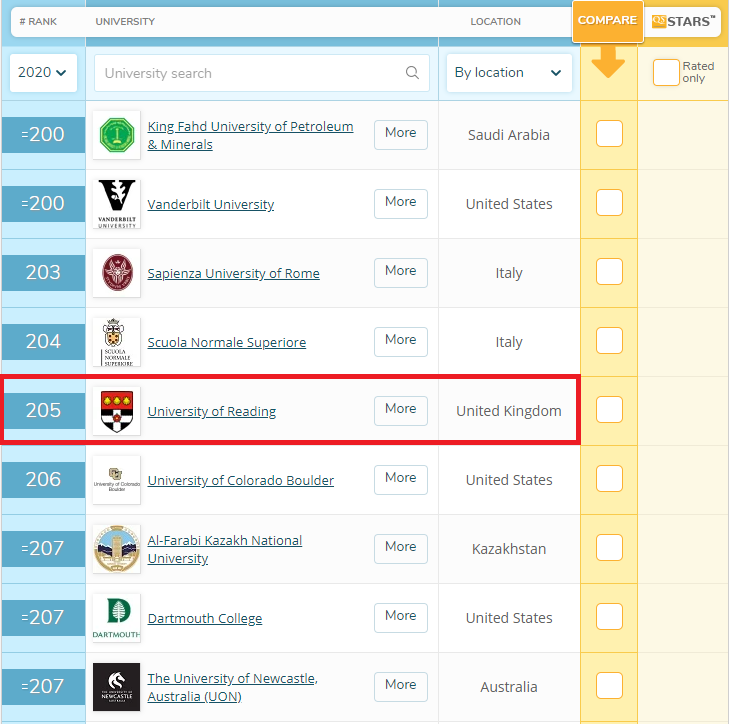This screenshot has width=729, height=724.
Task: Click the search magnifier icon
Action: [x=412, y=73]
